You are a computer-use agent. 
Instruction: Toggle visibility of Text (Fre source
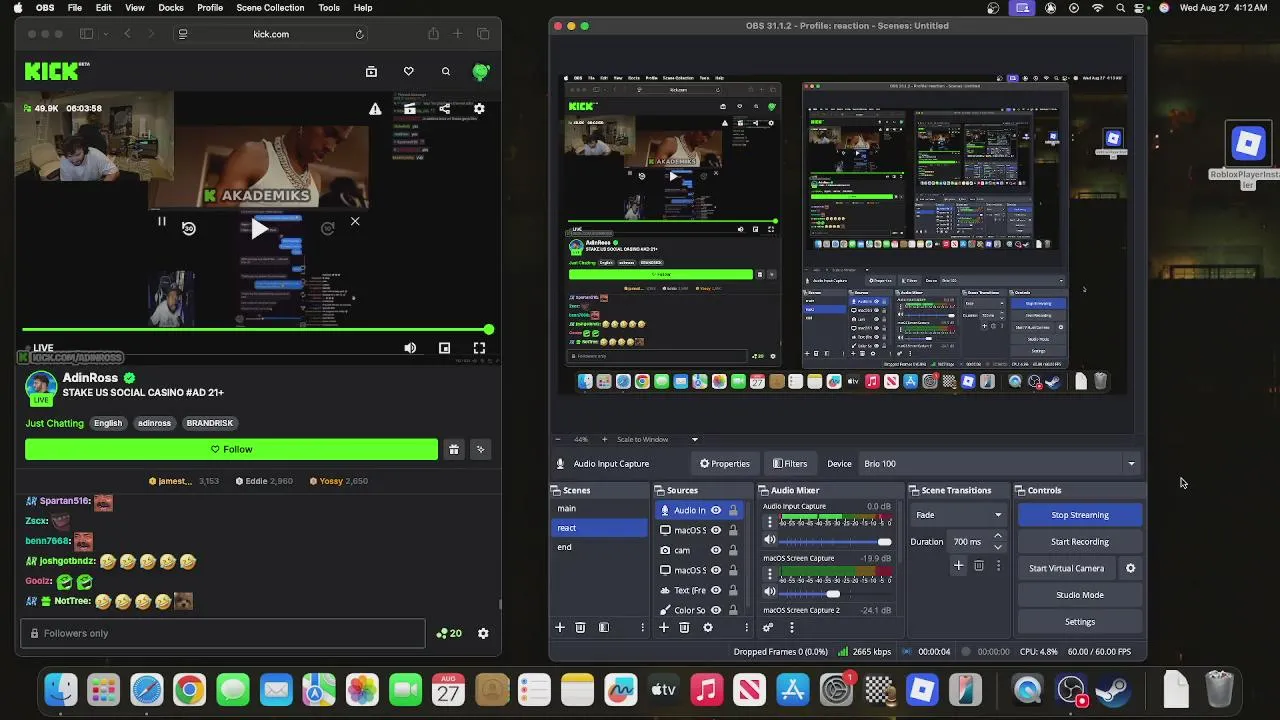click(716, 590)
